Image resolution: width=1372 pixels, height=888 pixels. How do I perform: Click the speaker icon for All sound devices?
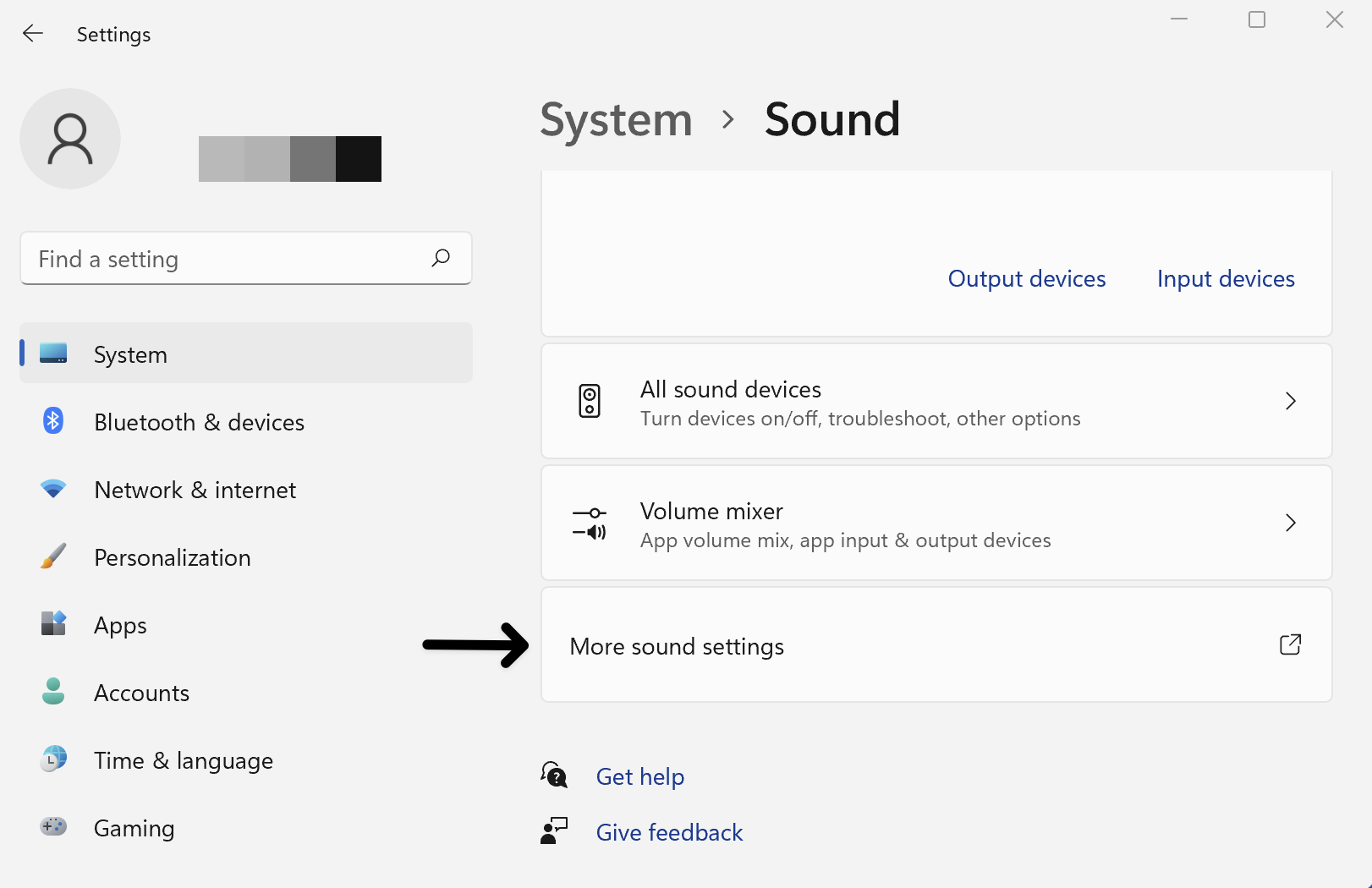(590, 401)
